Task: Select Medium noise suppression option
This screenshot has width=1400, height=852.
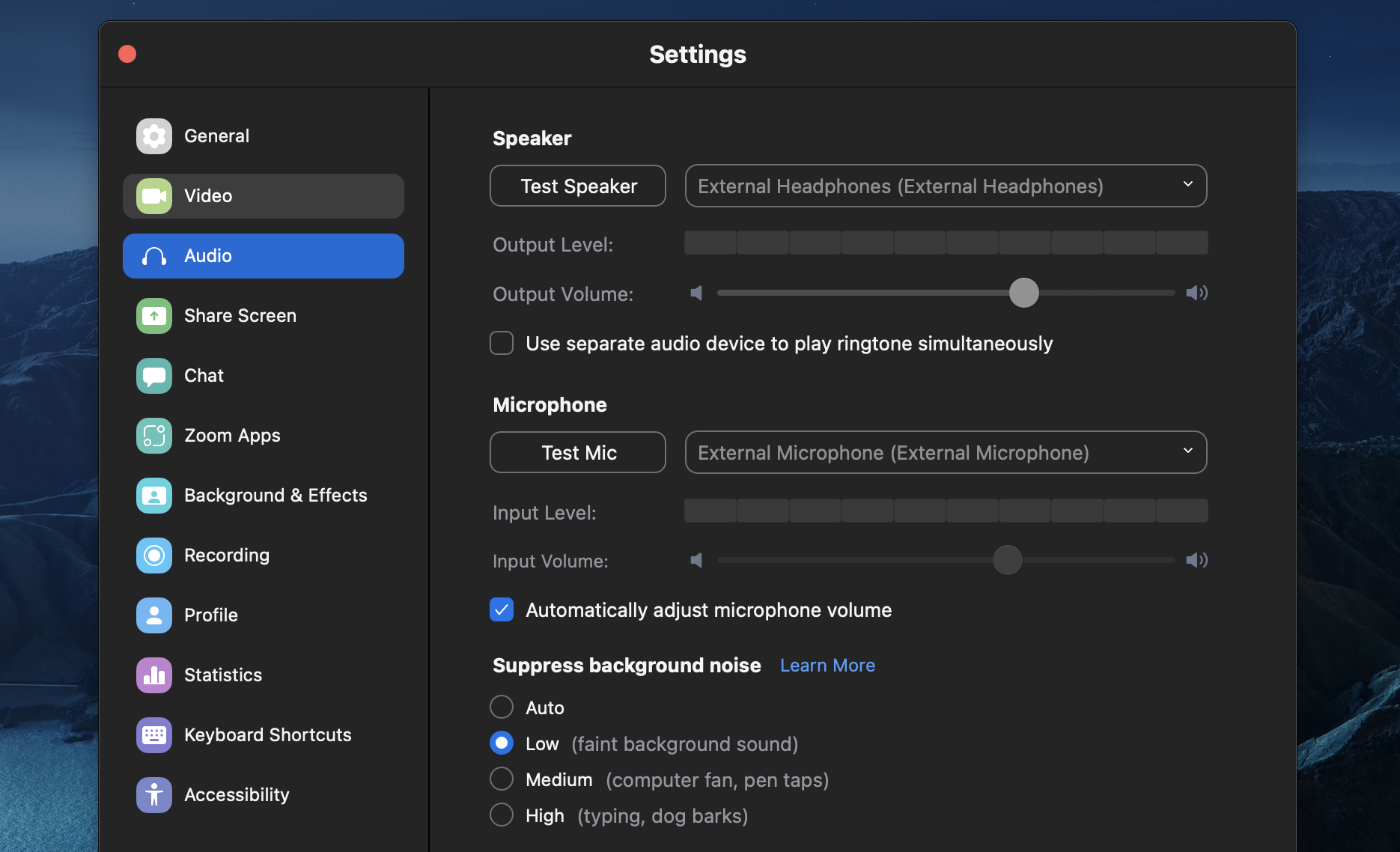Action: (502, 779)
